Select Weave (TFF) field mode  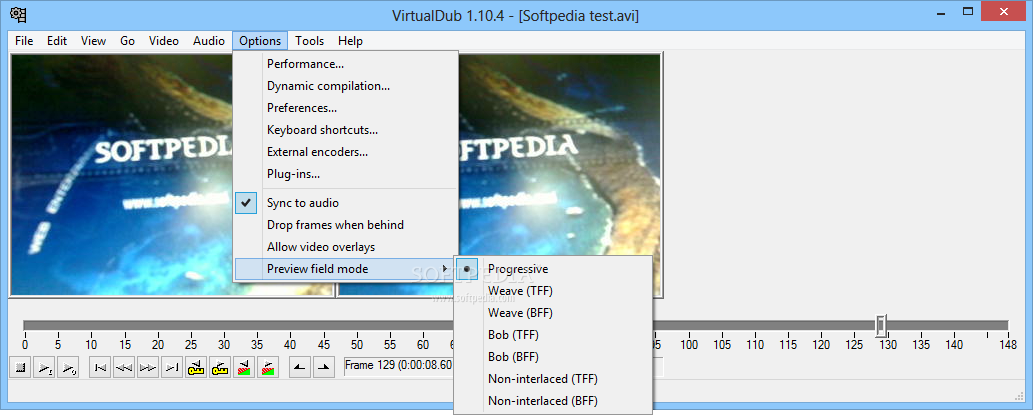pyautogui.click(x=553, y=290)
